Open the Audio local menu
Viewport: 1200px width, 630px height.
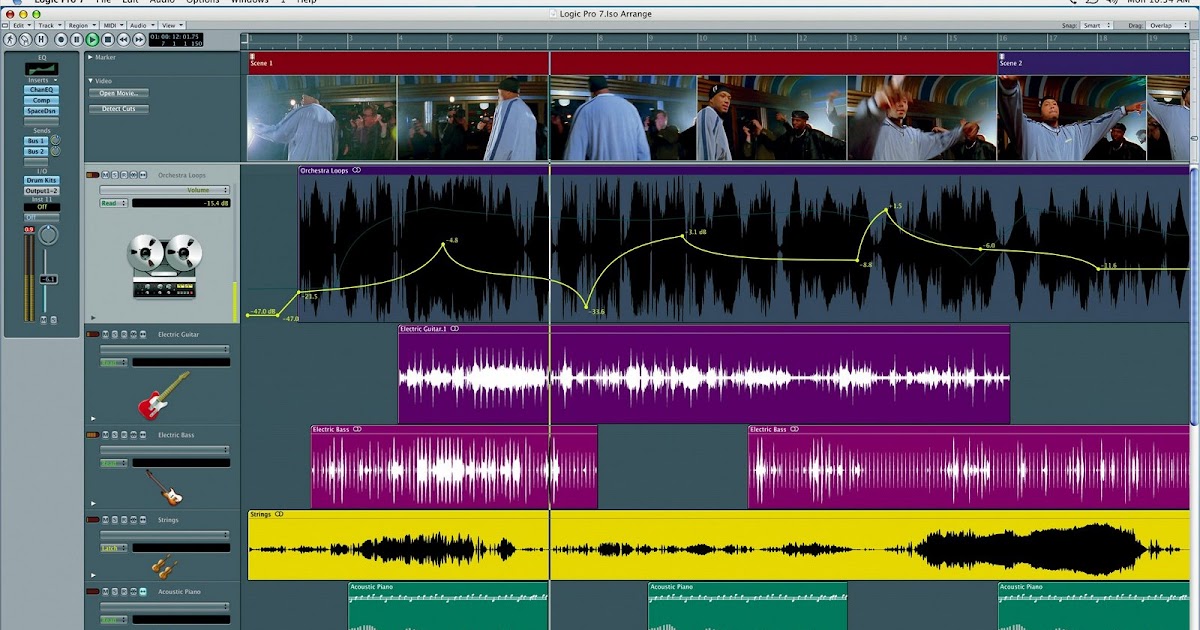pyautogui.click(x=142, y=25)
